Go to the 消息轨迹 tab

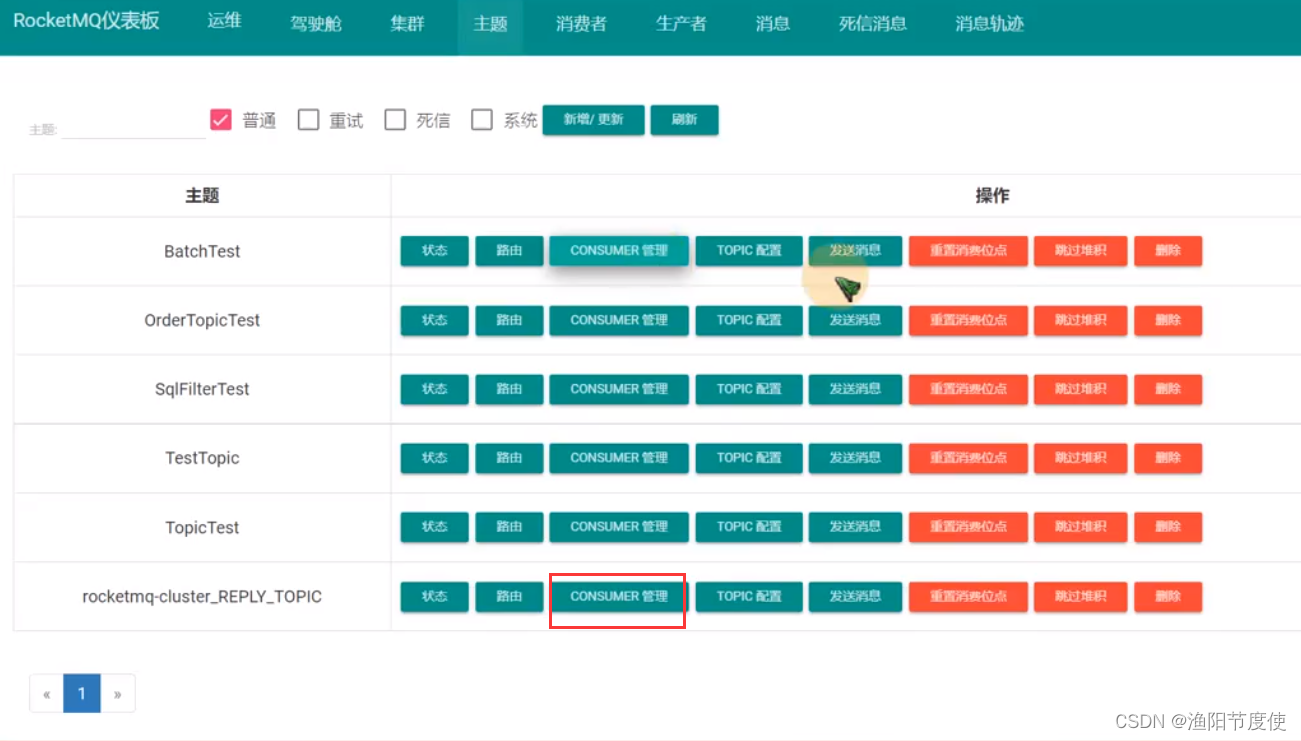989,23
